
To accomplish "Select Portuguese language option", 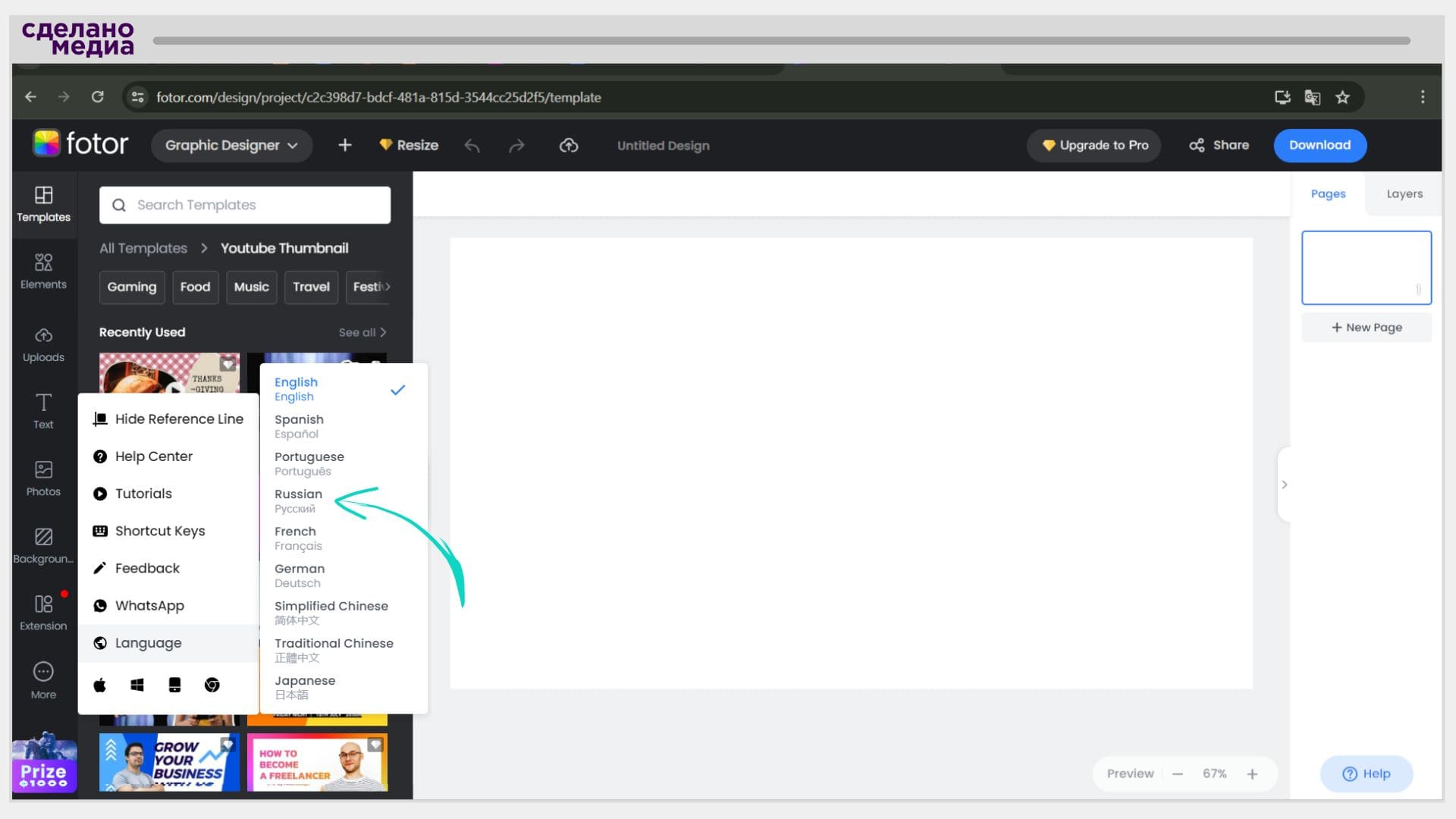I will pos(343,463).
